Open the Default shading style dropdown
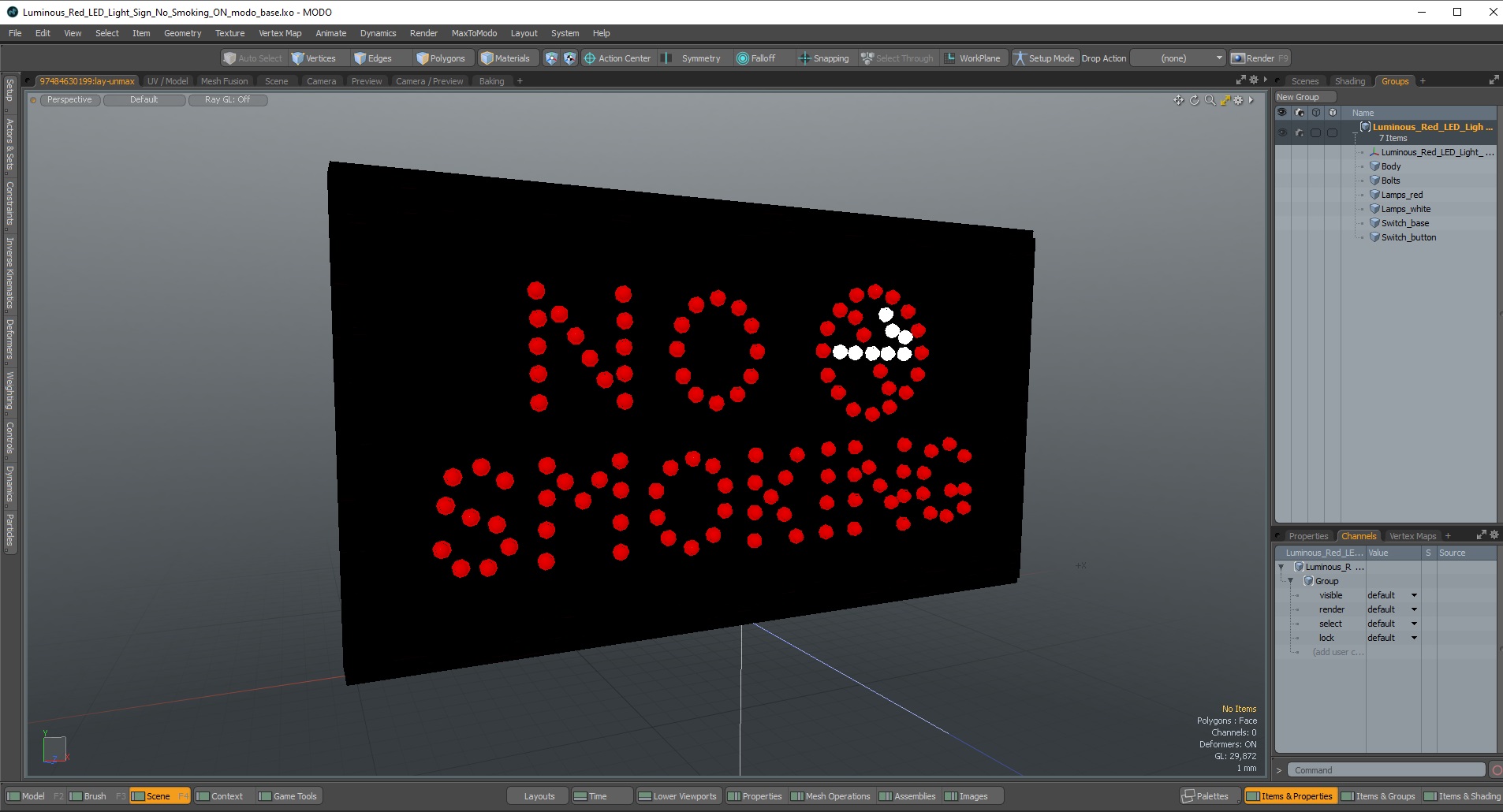The width and height of the screenshot is (1503, 812). pyautogui.click(x=144, y=100)
